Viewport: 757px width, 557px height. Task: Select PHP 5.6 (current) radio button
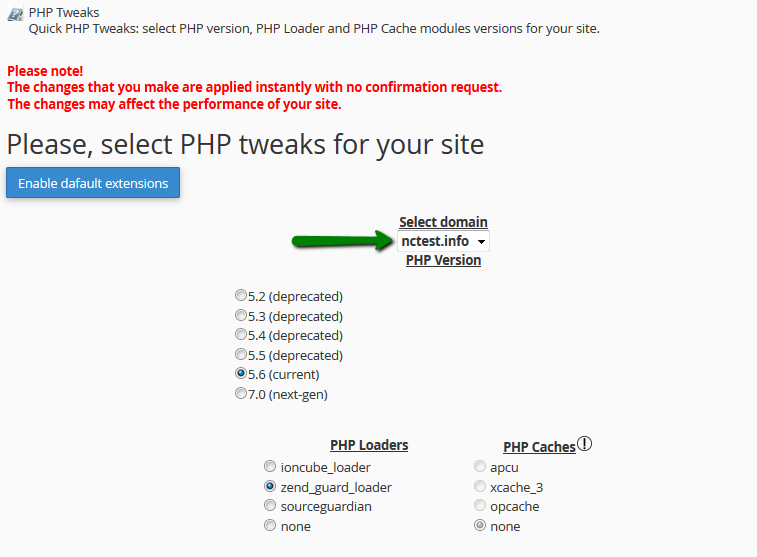click(240, 373)
